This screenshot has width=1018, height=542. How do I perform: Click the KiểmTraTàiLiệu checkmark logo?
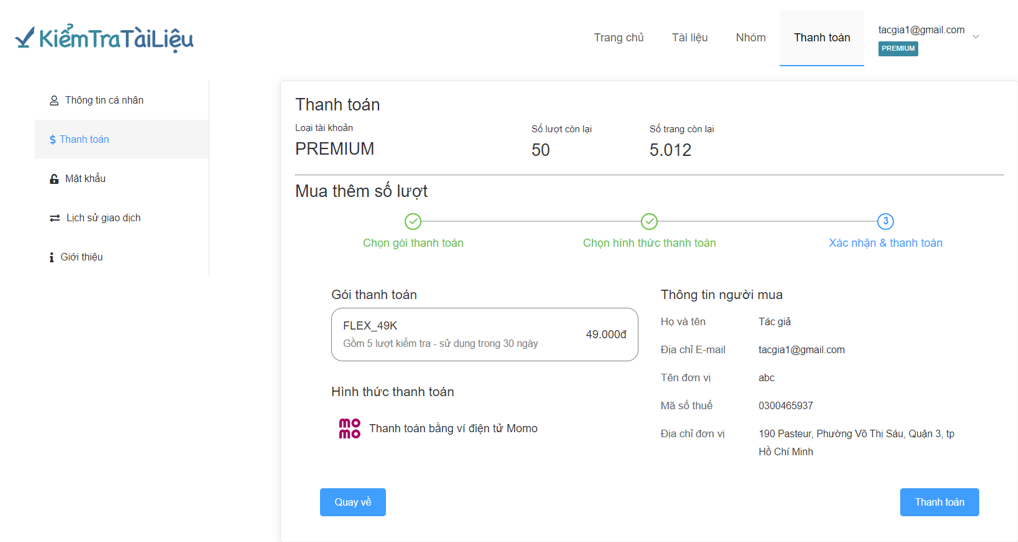tap(104, 38)
